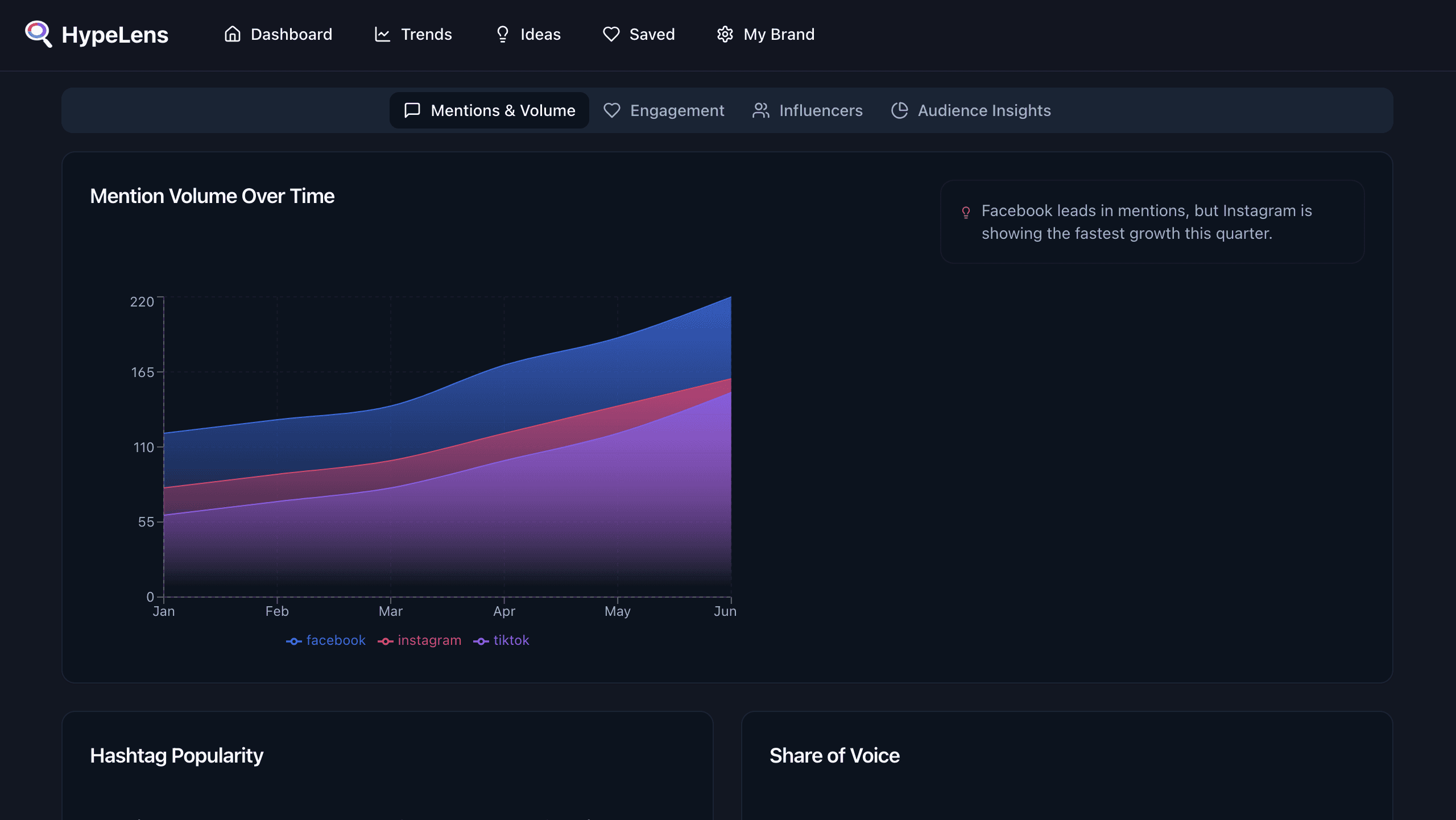Click the 55 value on the y-axis
Image resolution: width=1456 pixels, height=820 pixels.
146,522
